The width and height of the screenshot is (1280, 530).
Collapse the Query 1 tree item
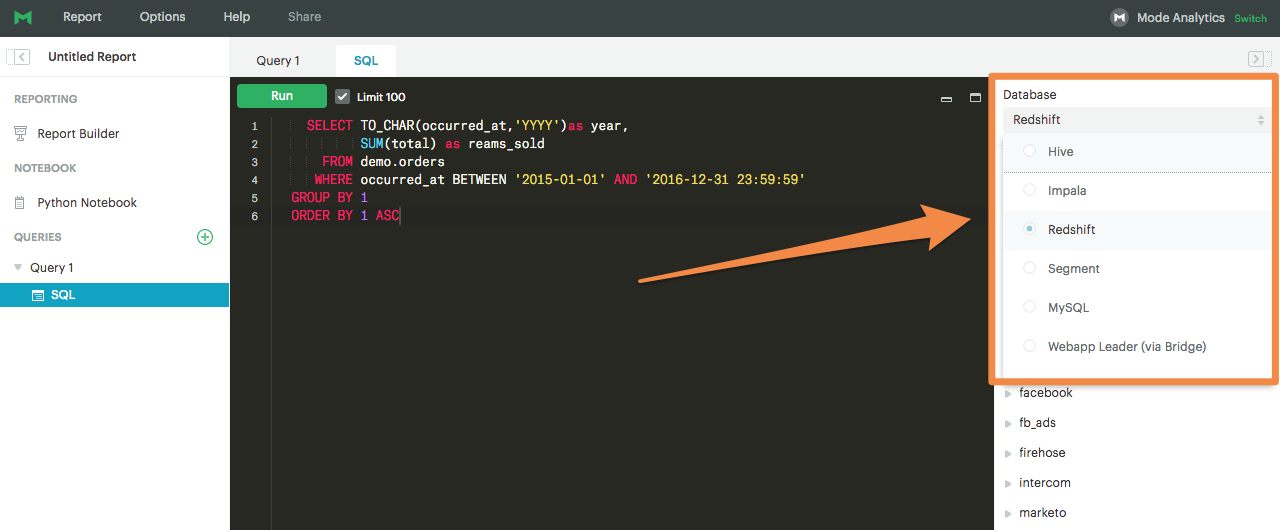point(18,267)
